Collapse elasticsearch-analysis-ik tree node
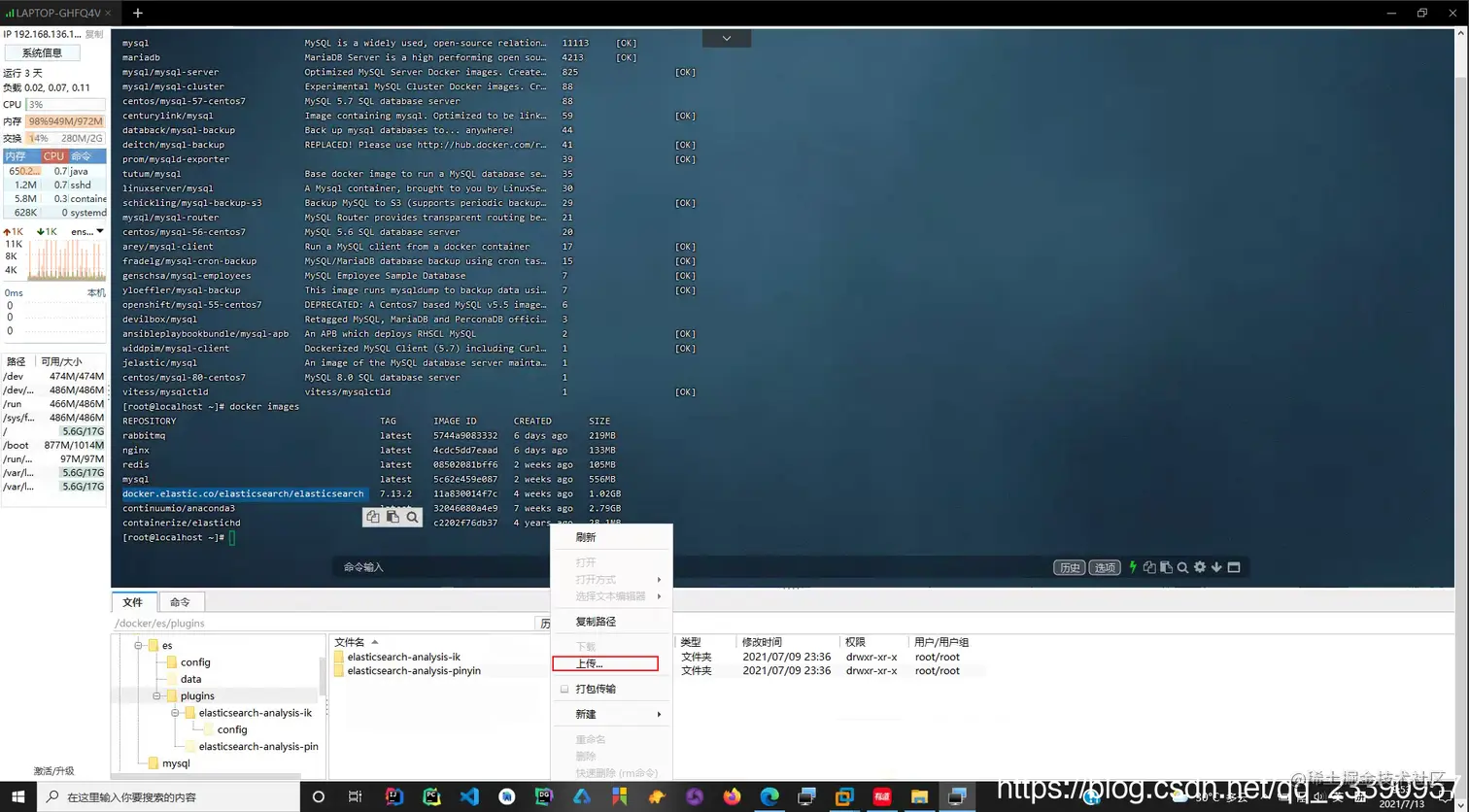The height and width of the screenshot is (812, 1469). point(176,713)
